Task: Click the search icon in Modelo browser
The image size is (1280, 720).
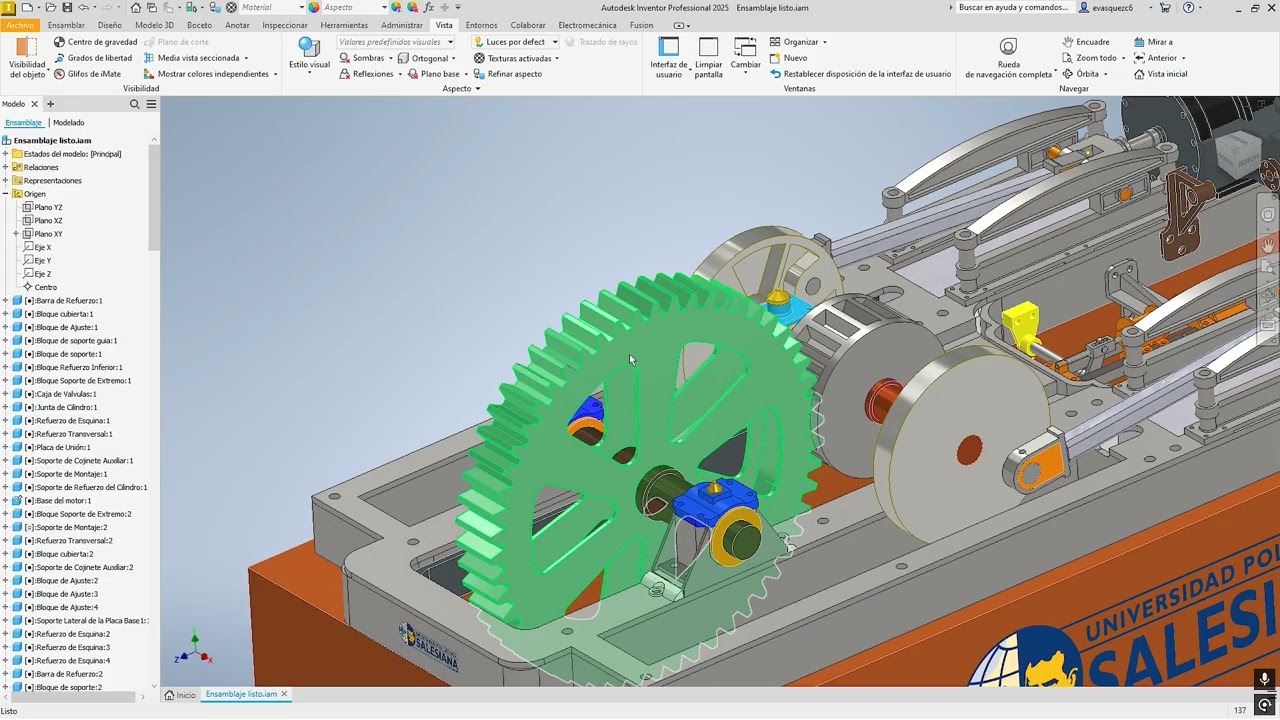Action: [135, 104]
